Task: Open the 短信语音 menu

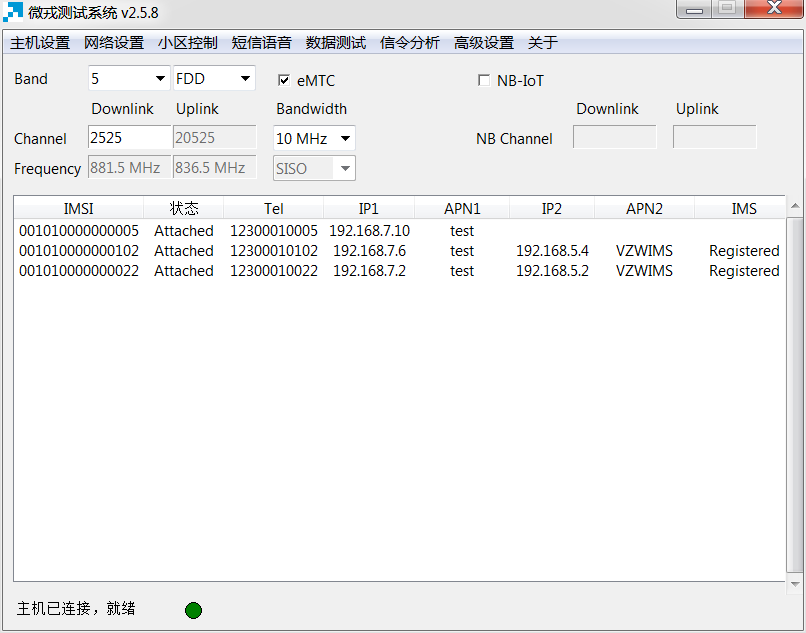Action: tap(262, 43)
